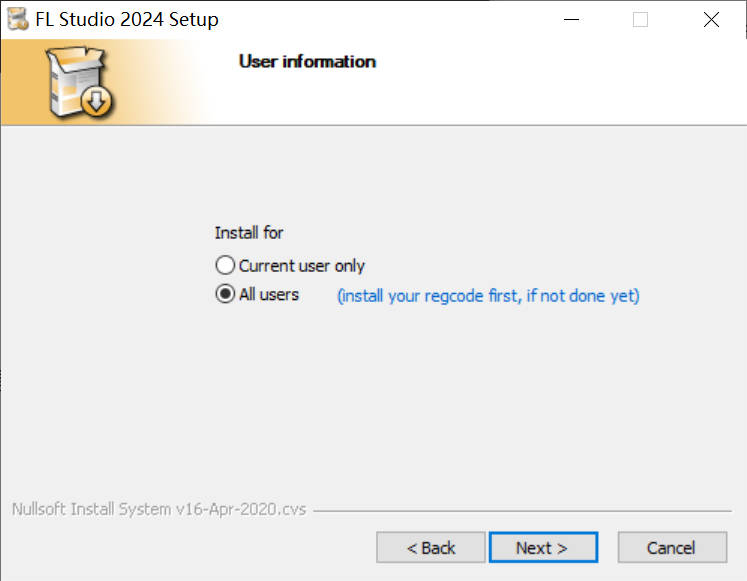The height and width of the screenshot is (581, 747).
Task: Minimize the setup window
Action: click(571, 19)
